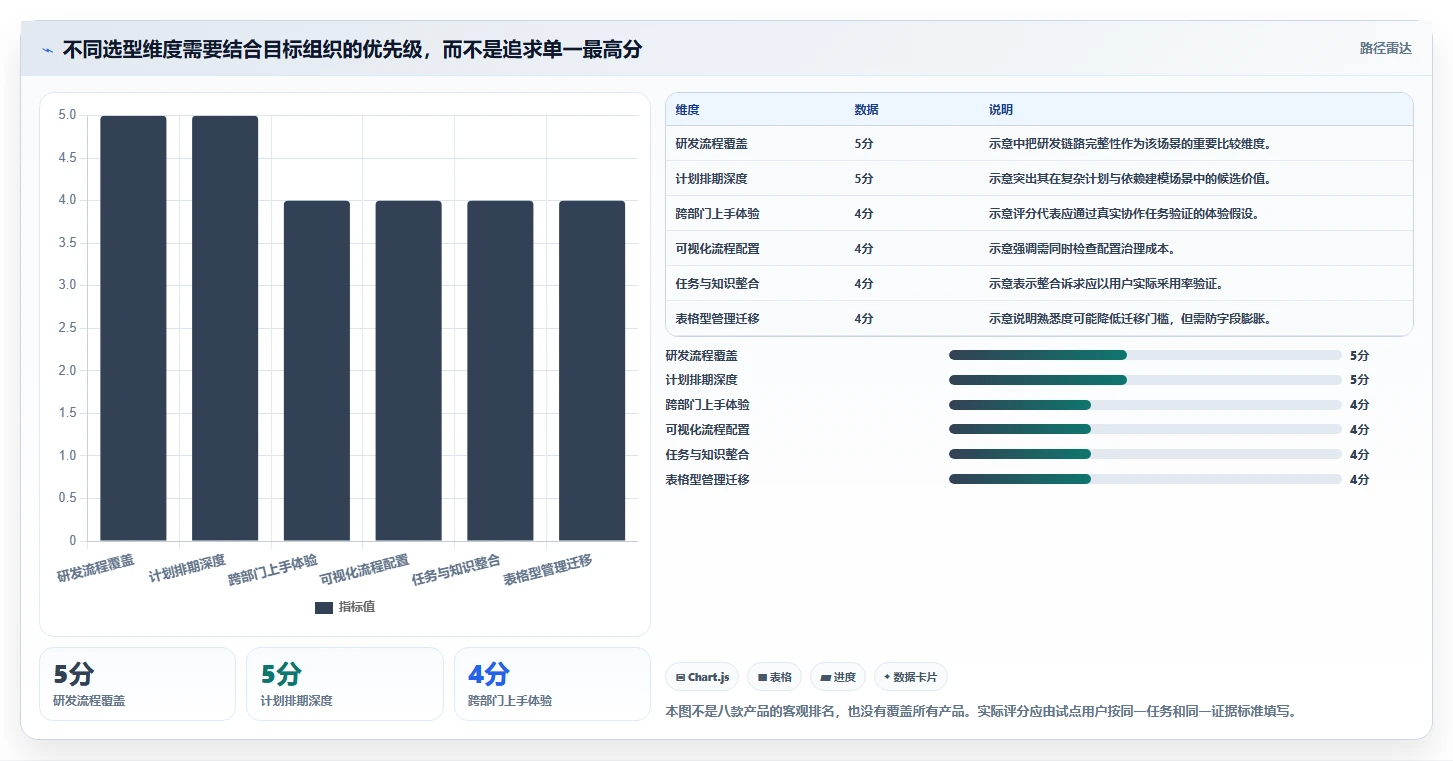Click the 5分 data card labeled 研发流程覆盖

pos(138,684)
